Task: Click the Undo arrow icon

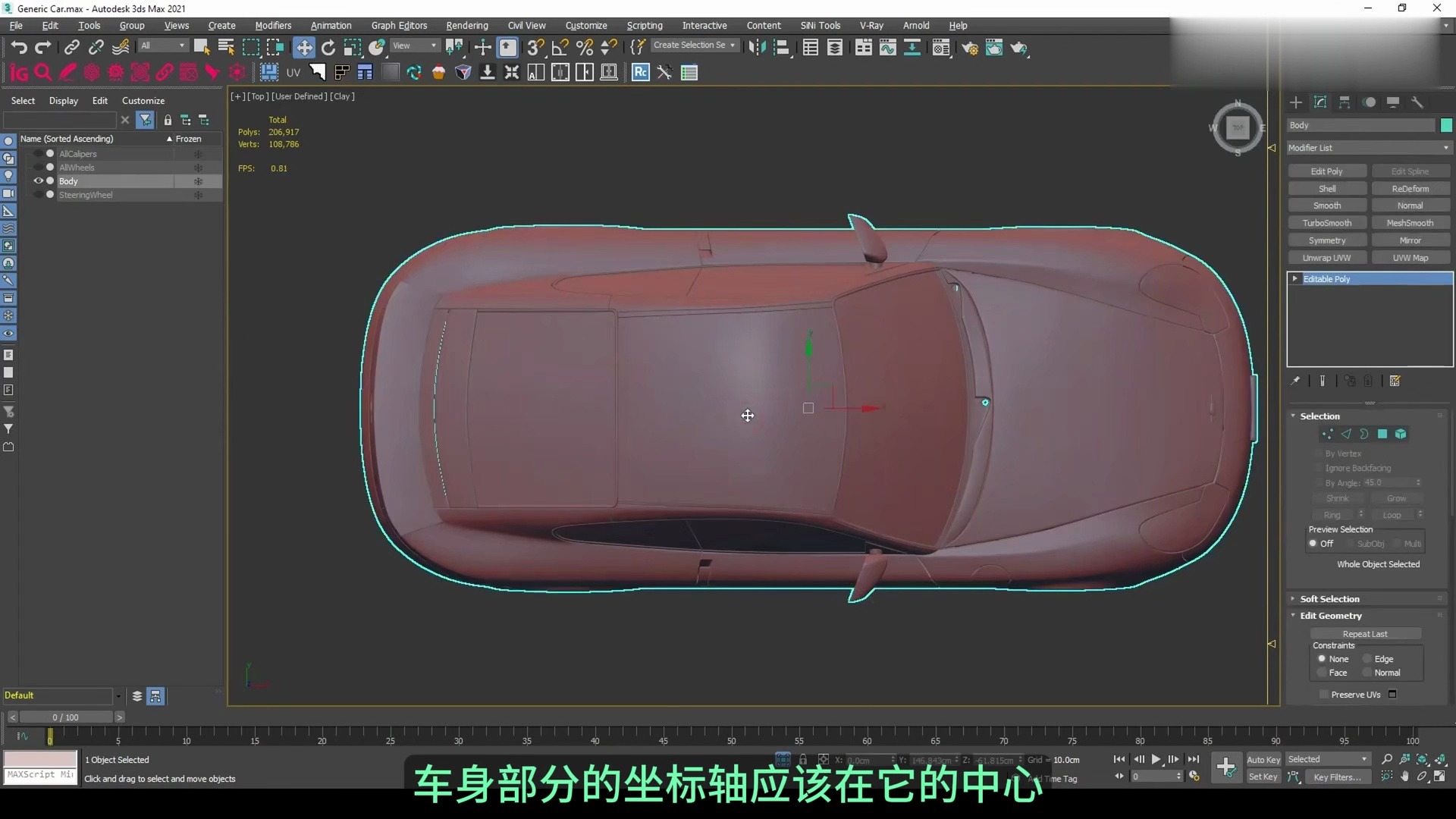Action: click(x=19, y=48)
